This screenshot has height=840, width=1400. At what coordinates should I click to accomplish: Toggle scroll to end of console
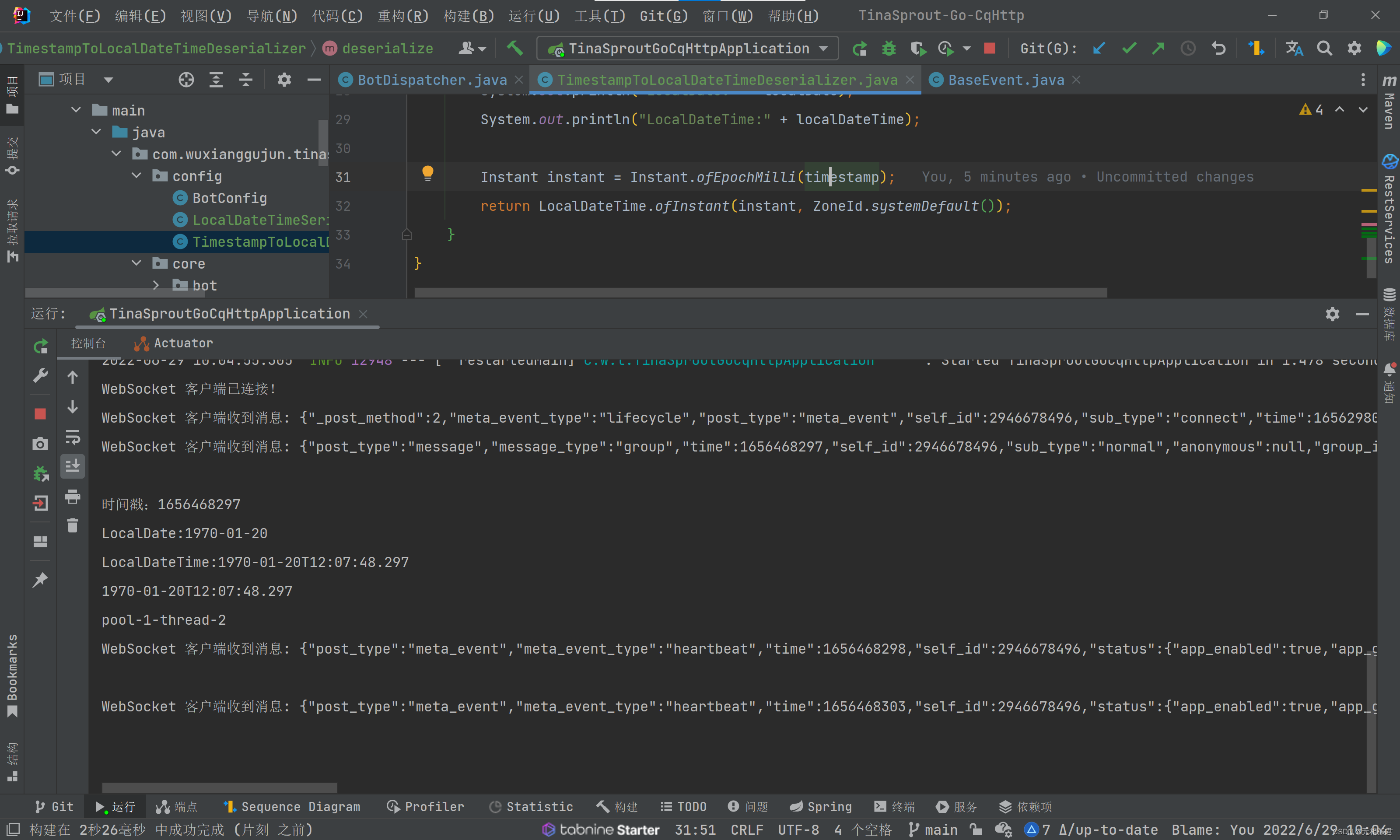click(73, 466)
